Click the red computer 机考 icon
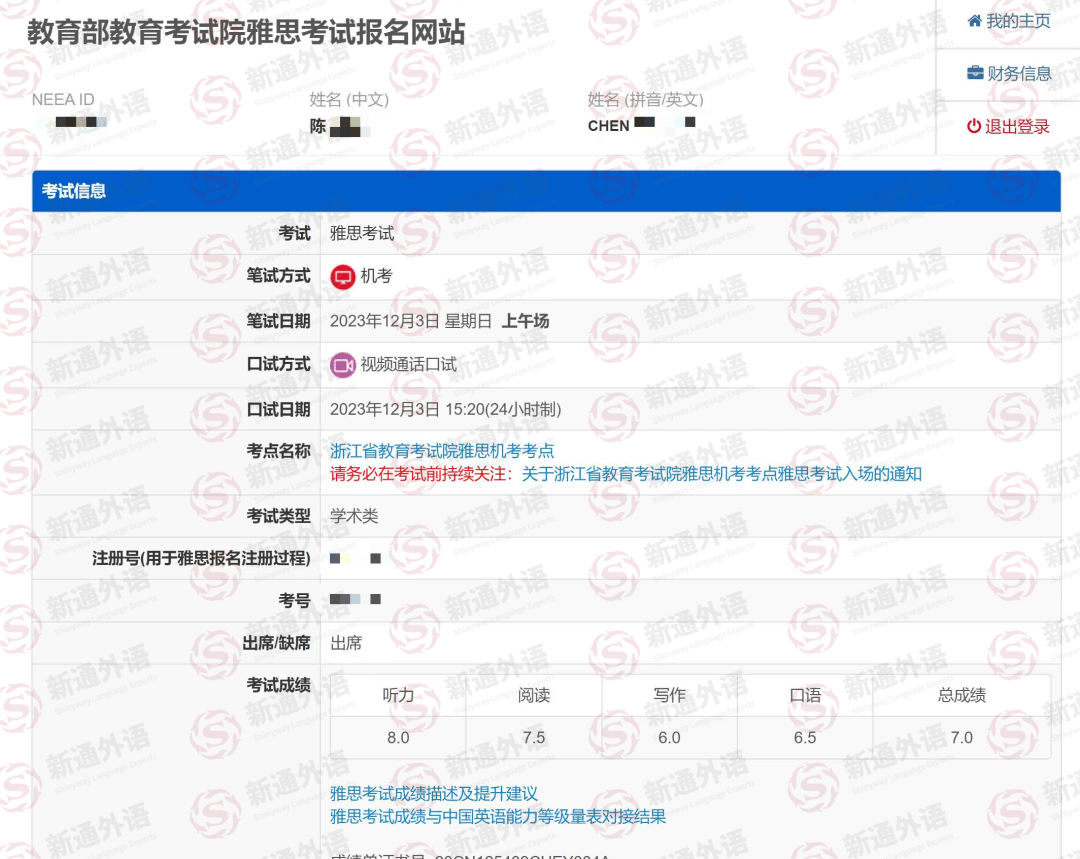1080x859 pixels. tap(343, 277)
